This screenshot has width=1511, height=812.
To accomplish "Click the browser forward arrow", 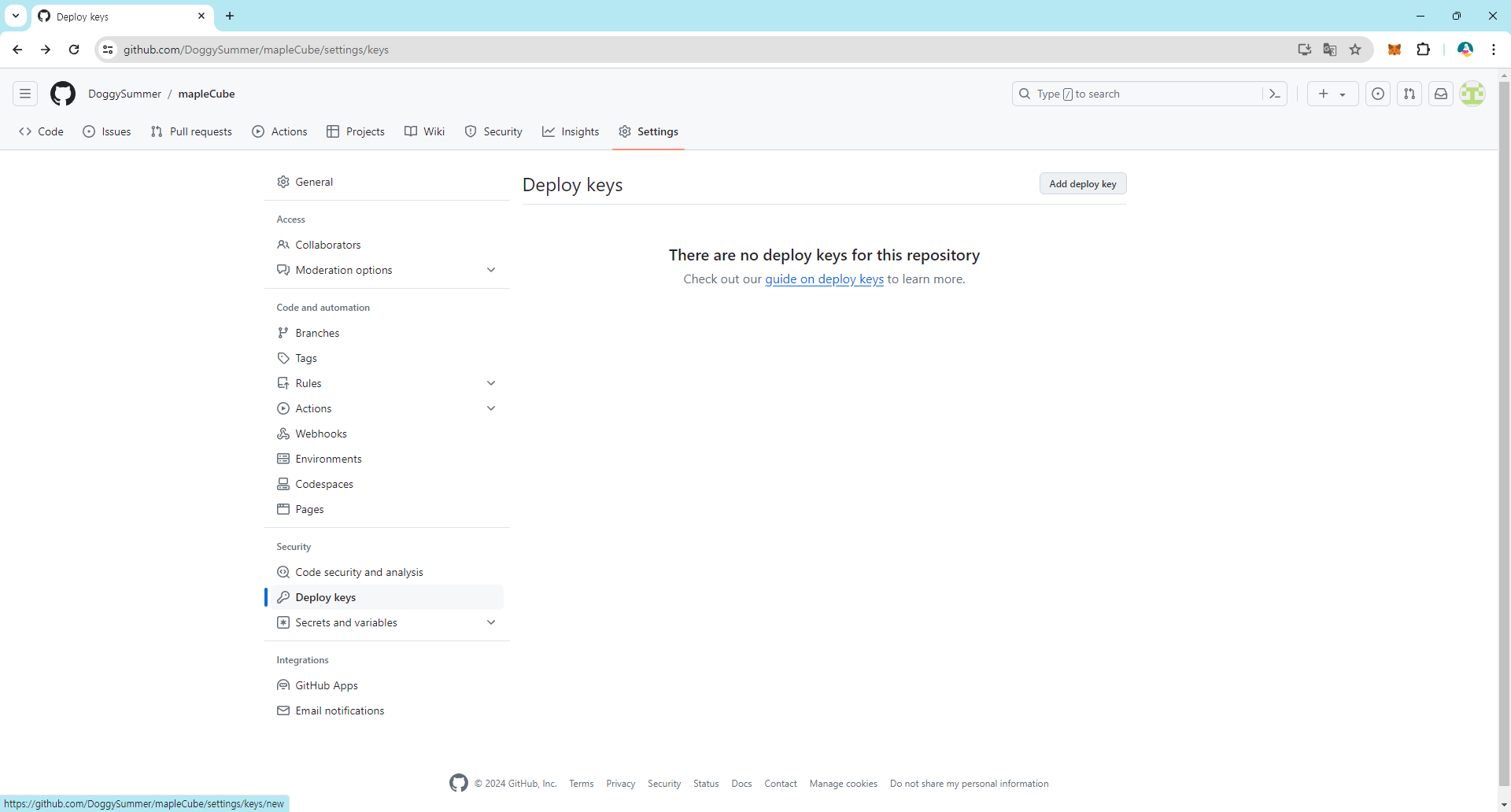I will click(x=46, y=50).
